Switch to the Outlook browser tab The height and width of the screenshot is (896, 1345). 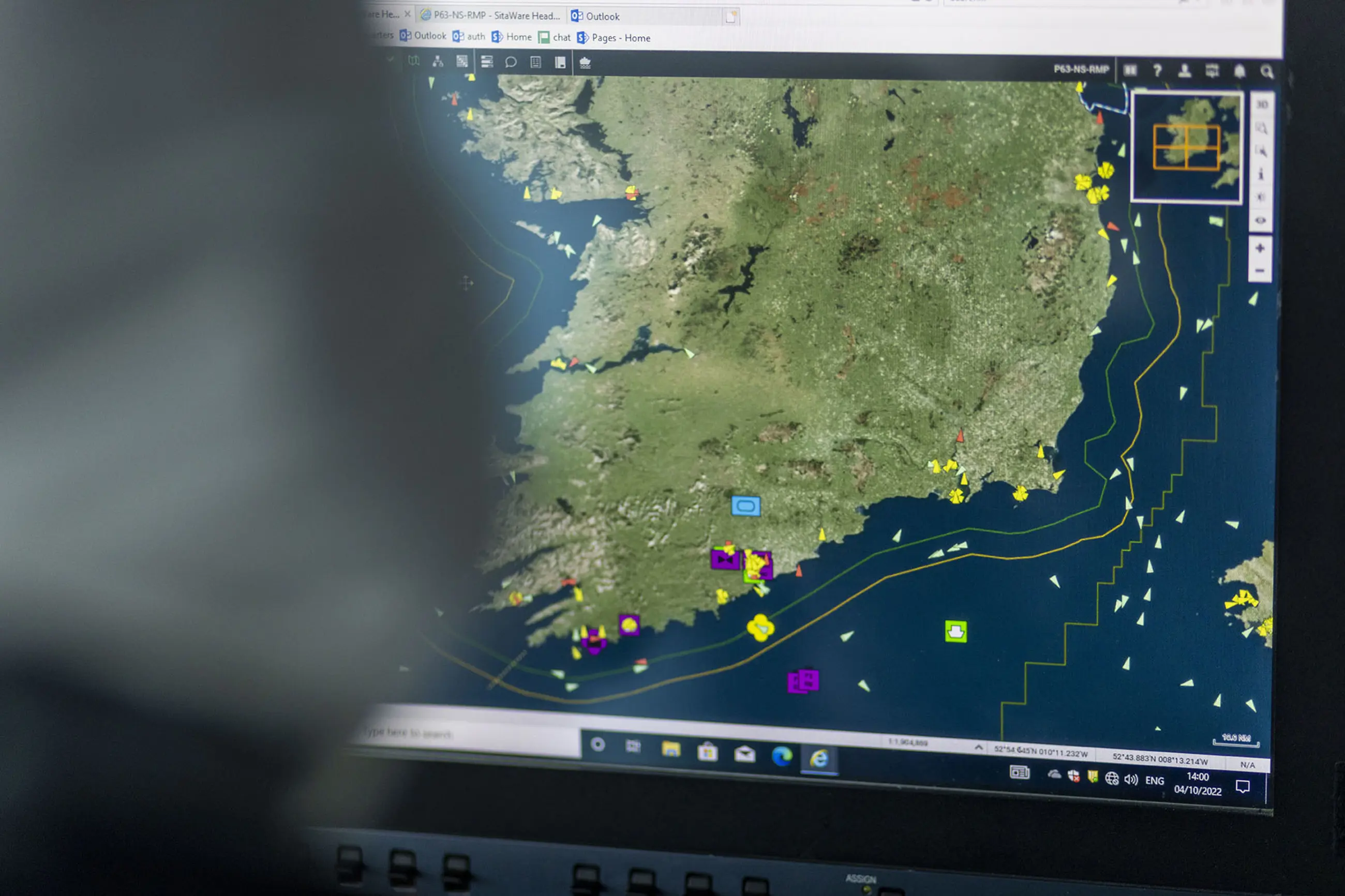[596, 16]
